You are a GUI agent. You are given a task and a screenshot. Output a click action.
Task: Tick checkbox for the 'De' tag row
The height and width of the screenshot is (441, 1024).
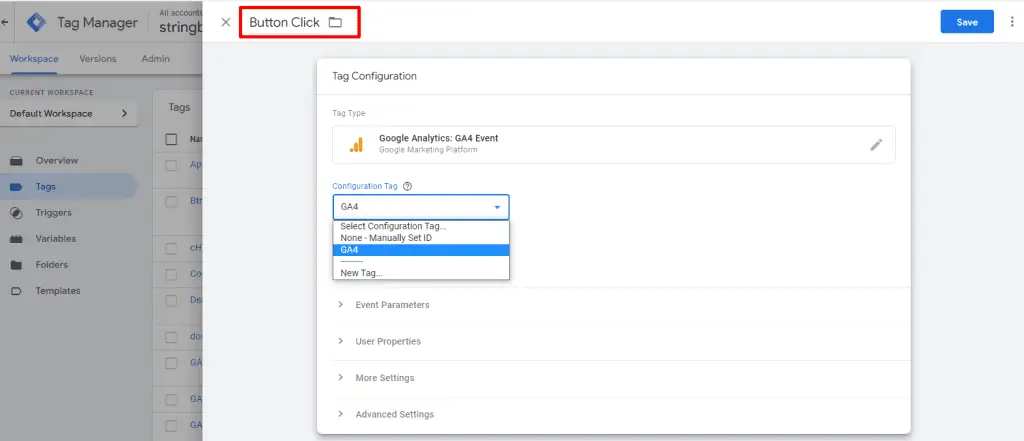171,301
